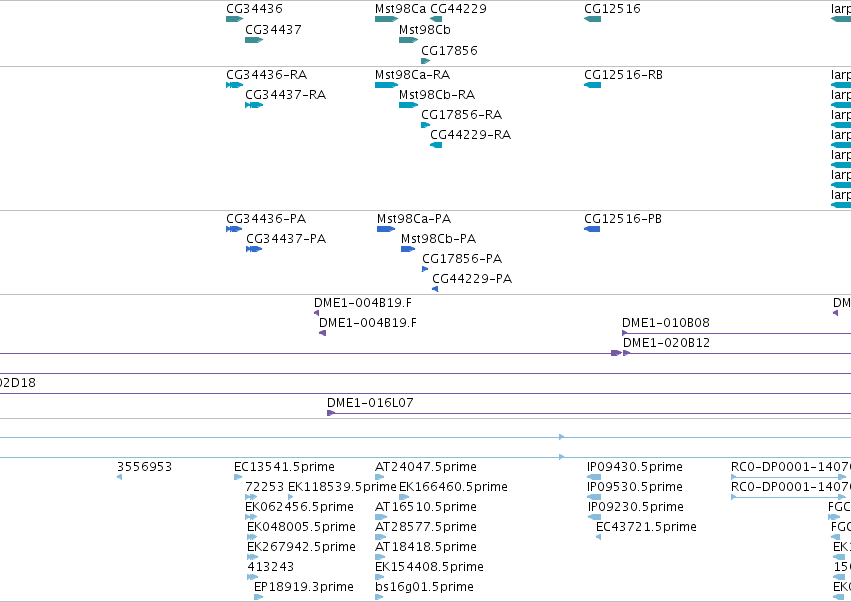Viewport: 851px width, 602px height.
Task: Click the Mst98Ca-RA transcript glyph
Action: (x=386, y=85)
